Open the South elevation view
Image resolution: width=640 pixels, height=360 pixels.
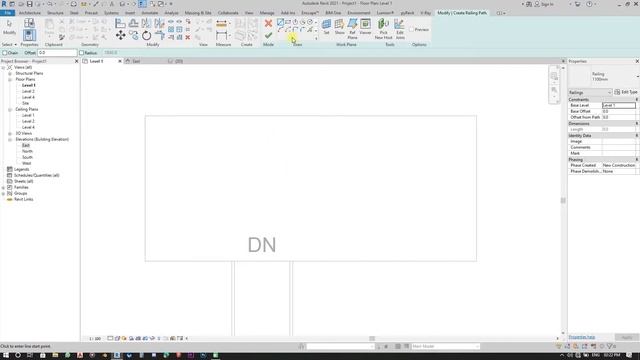[x=27, y=158]
